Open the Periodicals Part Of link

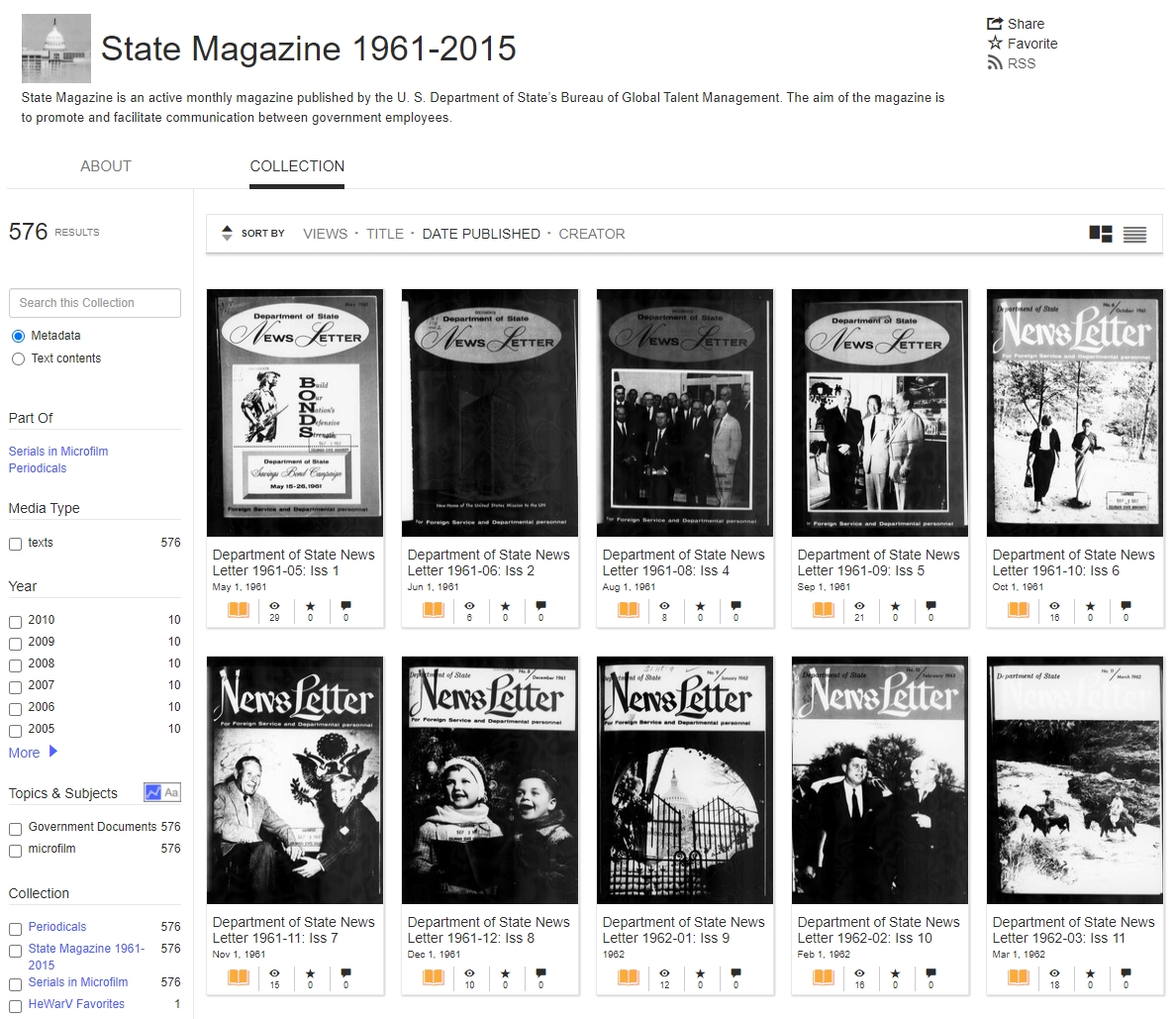(38, 468)
